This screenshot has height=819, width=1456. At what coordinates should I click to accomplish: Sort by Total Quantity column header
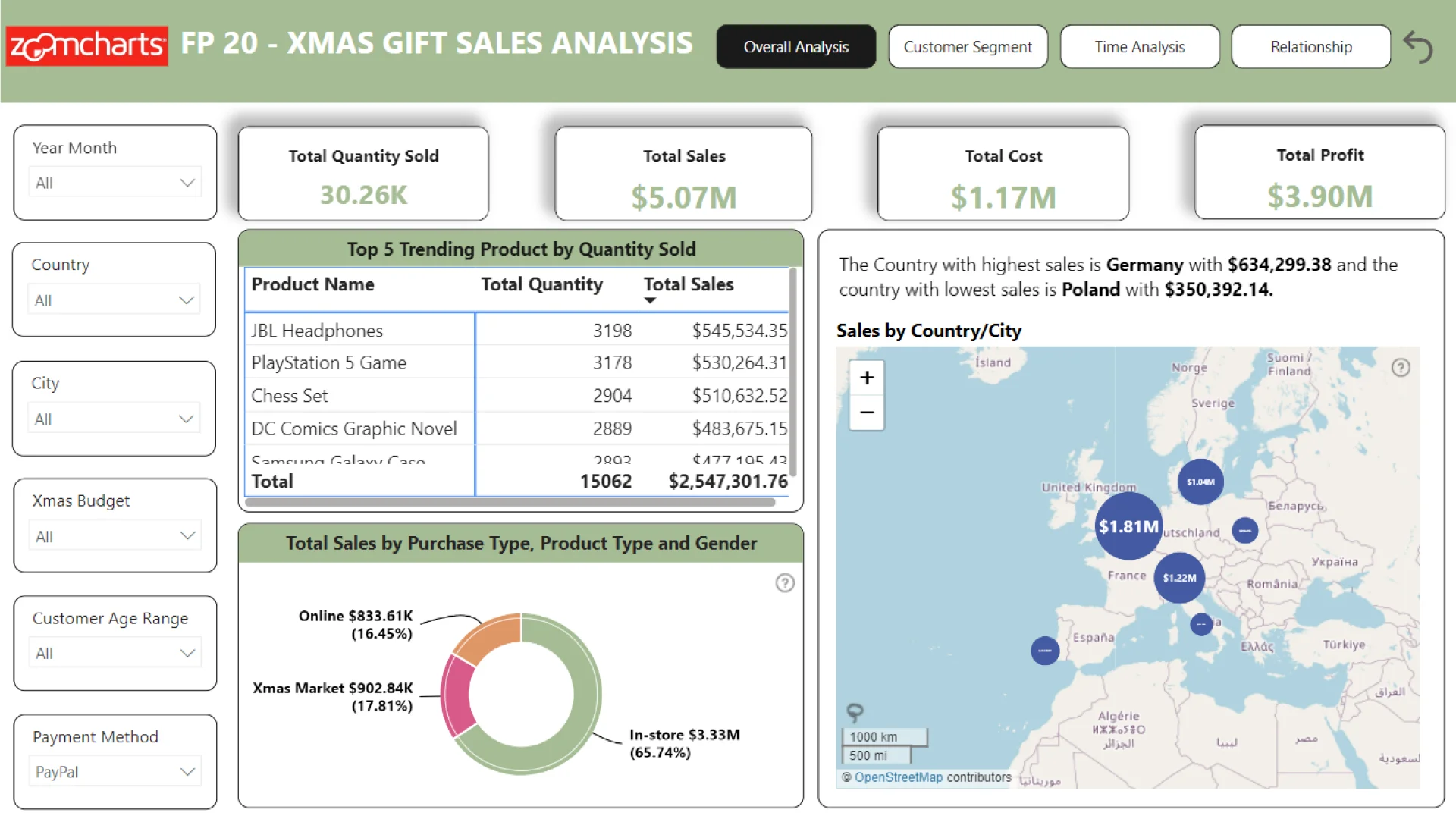pos(541,284)
